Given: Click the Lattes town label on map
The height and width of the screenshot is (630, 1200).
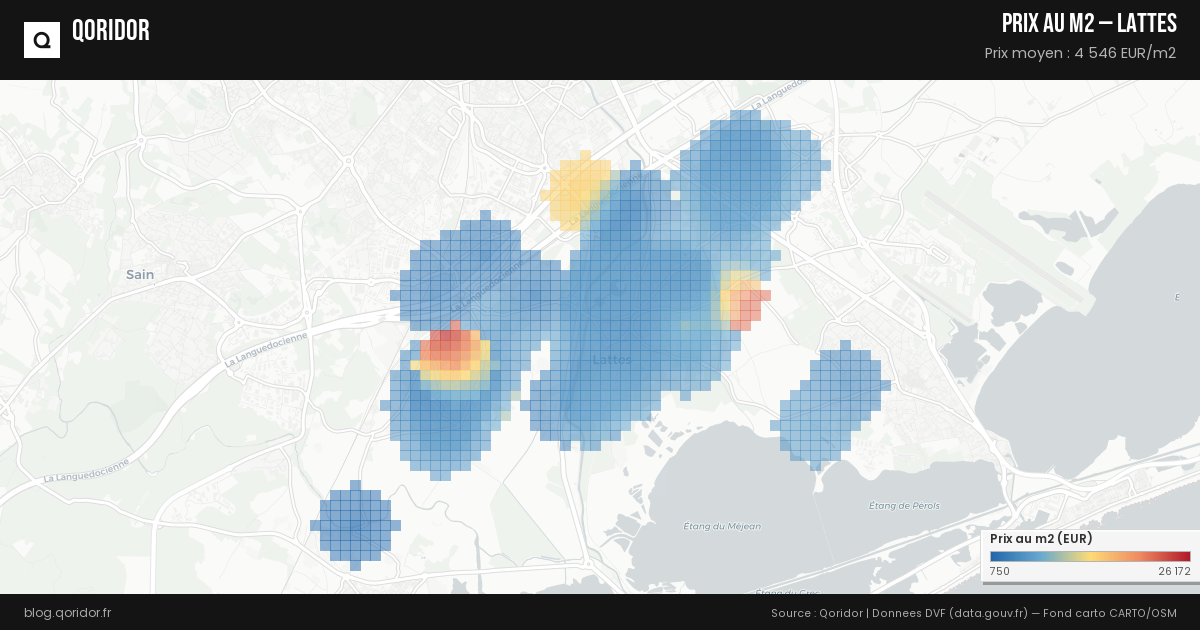Looking at the screenshot, I should (x=611, y=359).
